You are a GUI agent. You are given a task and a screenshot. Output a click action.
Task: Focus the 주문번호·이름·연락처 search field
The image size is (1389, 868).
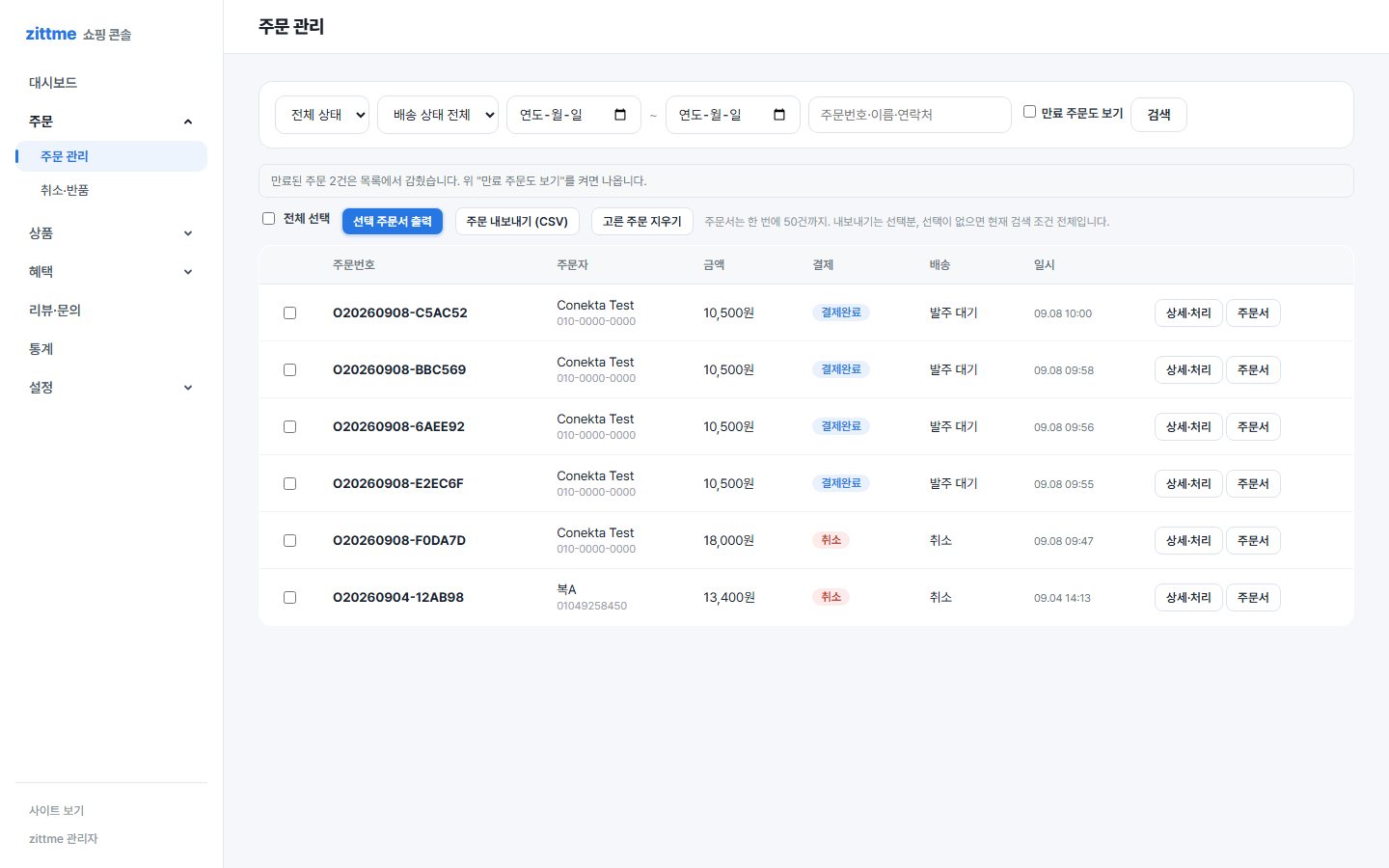point(910,115)
